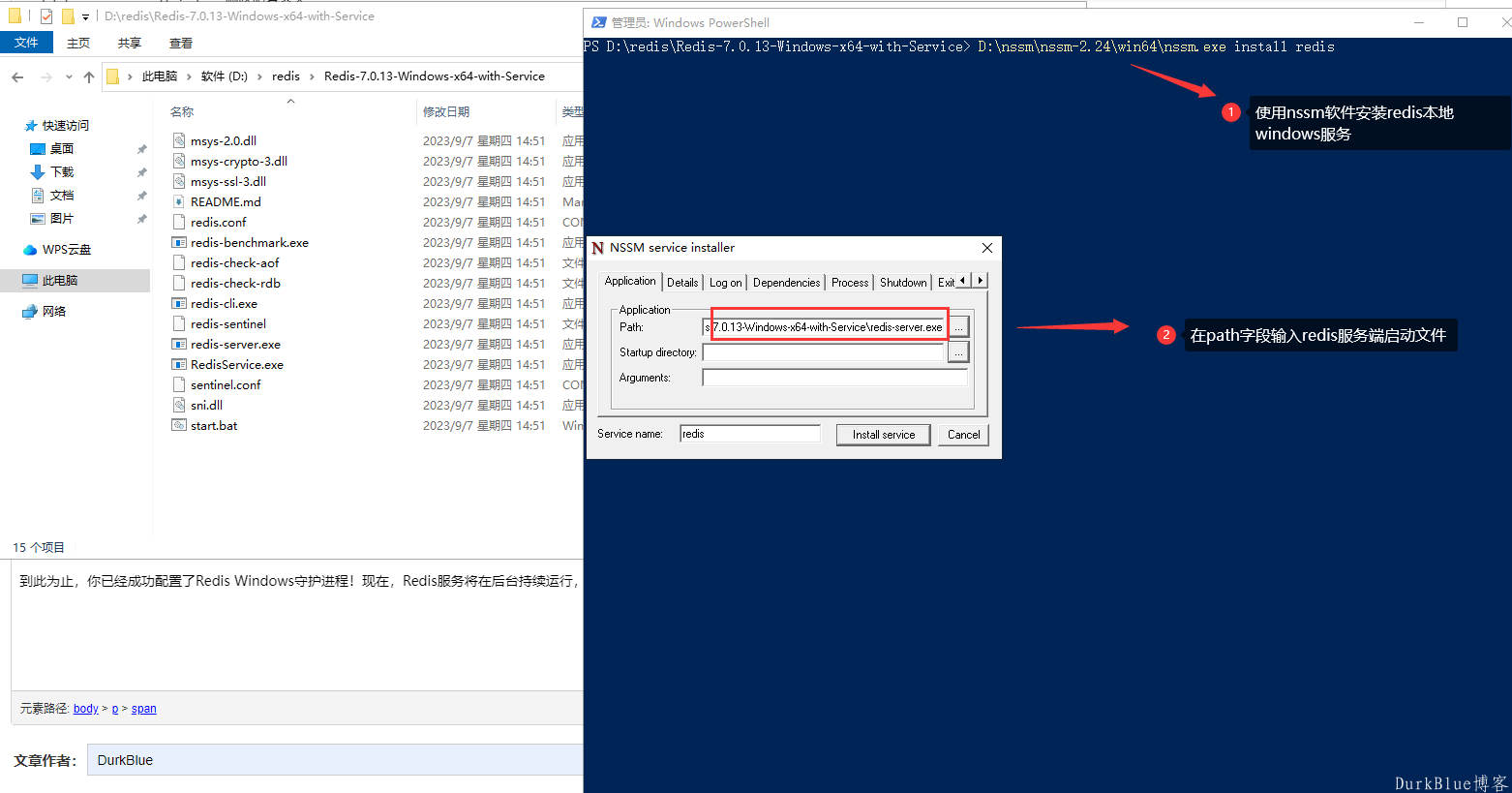
Task: Open recent locations dropdown in Explorer
Action: point(69,76)
